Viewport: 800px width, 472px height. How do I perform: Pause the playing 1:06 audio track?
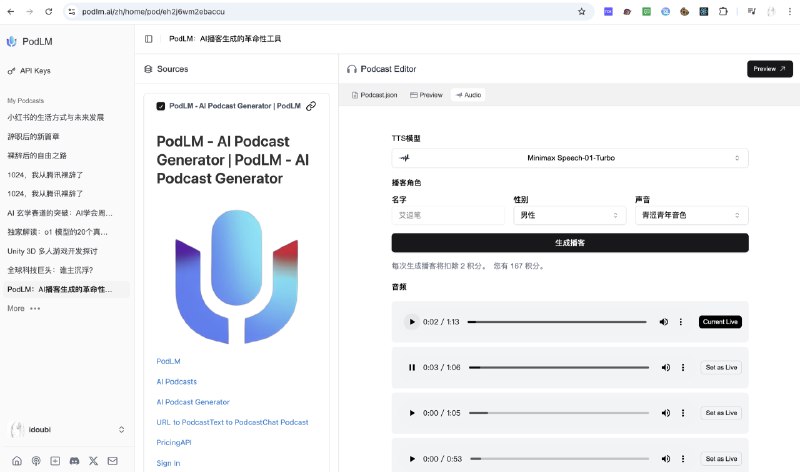tap(412, 367)
